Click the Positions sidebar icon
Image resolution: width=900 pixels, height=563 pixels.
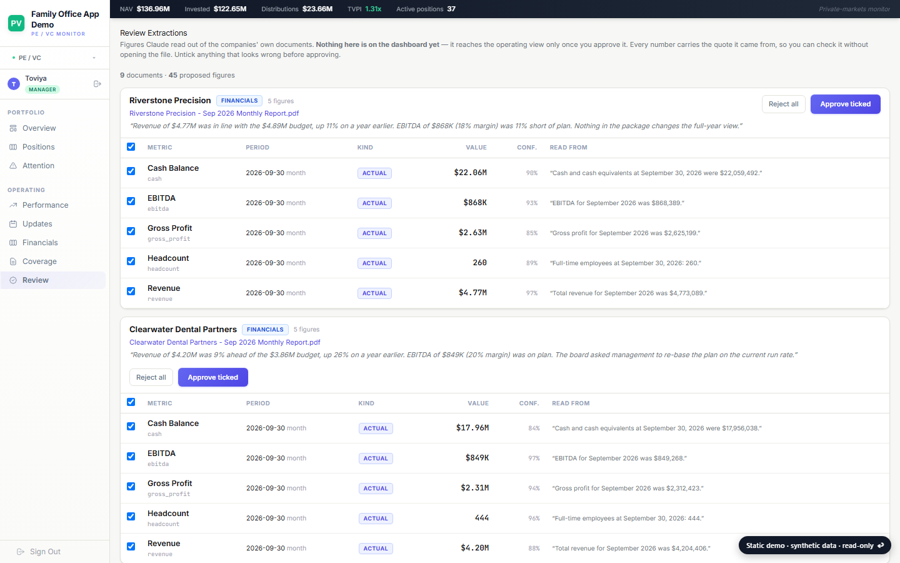tap(13, 147)
